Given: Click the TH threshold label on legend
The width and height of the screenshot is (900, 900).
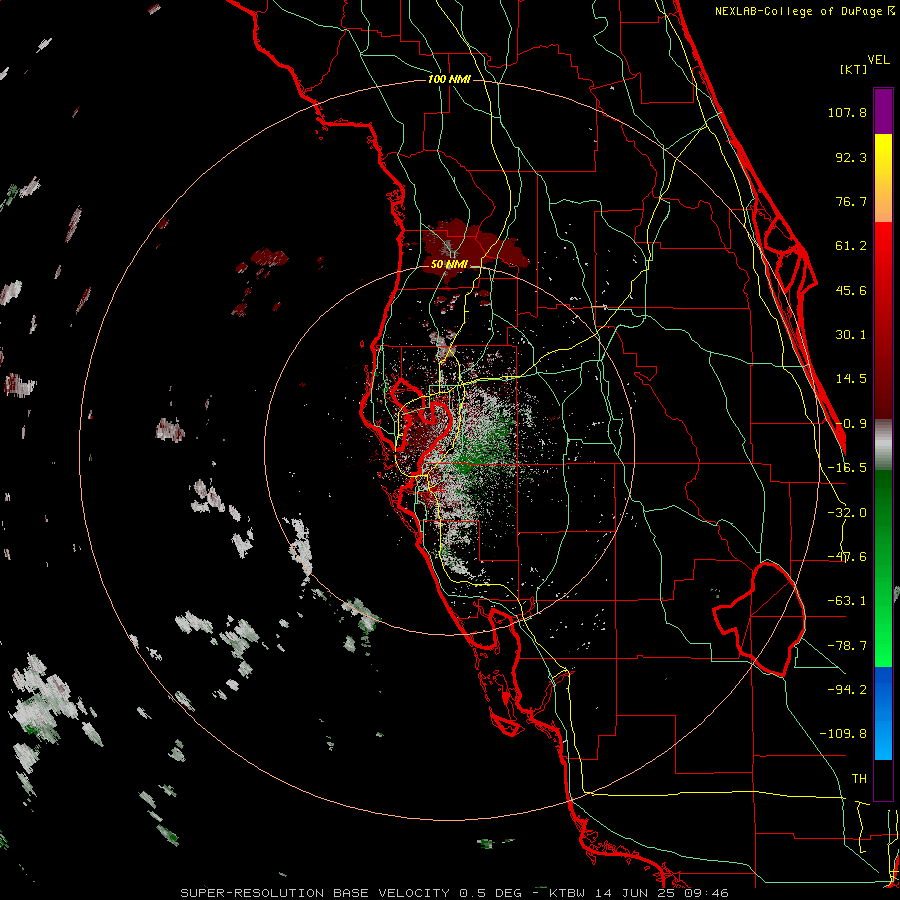Looking at the screenshot, I should [859, 779].
